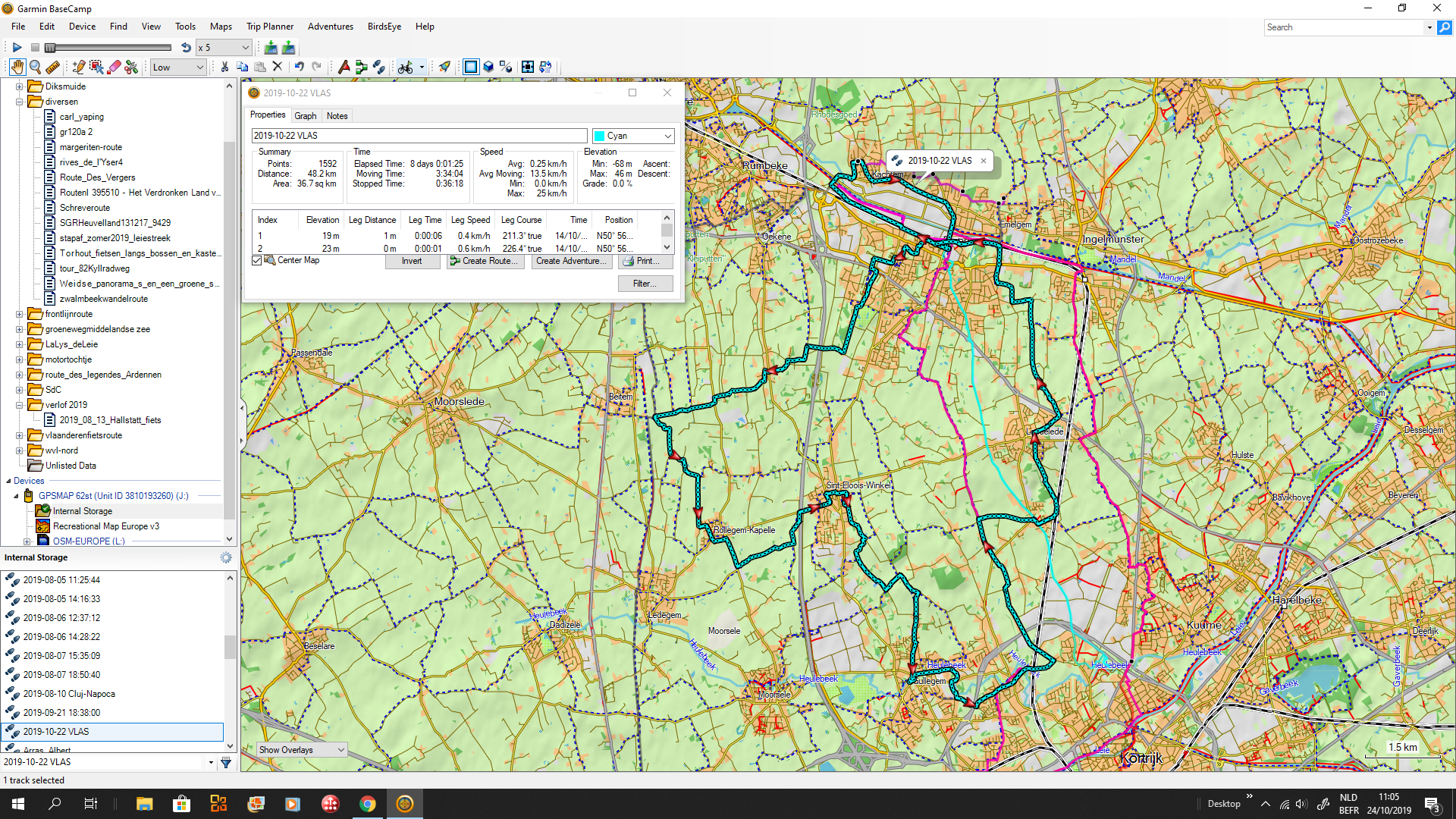
Task: Click the Cut icon
Action: [224, 67]
